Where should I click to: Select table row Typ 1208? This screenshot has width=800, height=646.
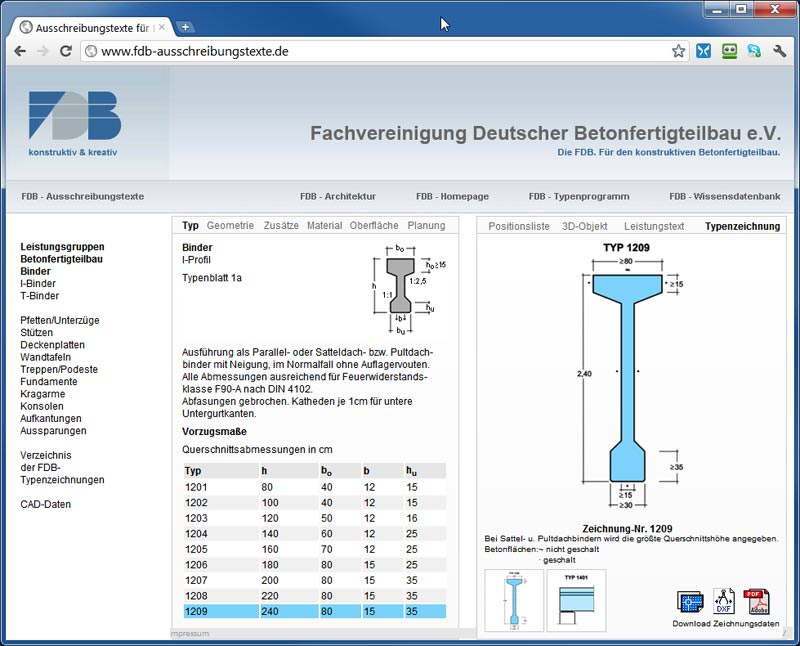click(x=314, y=596)
